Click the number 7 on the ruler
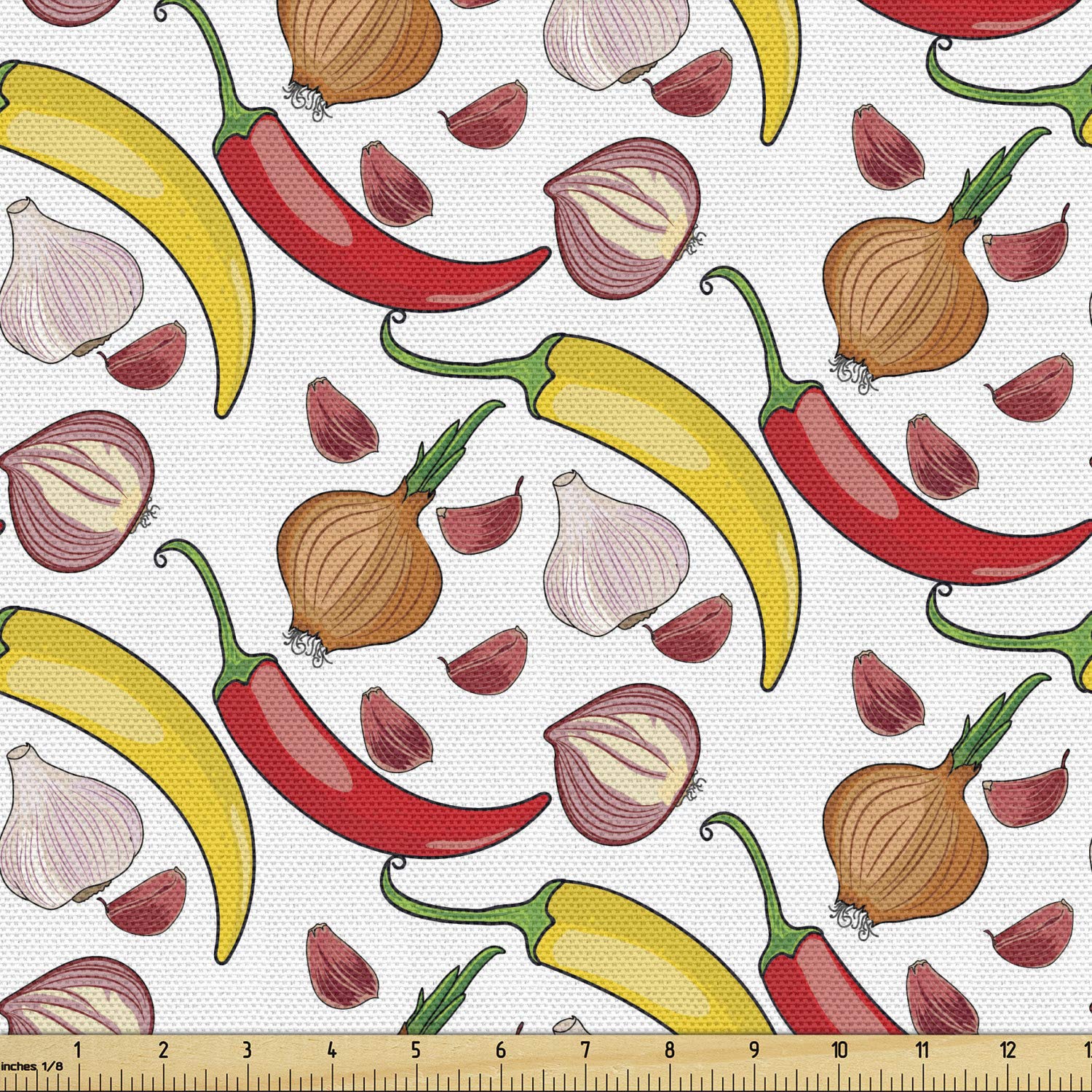The image size is (1092, 1092). (x=585, y=1051)
